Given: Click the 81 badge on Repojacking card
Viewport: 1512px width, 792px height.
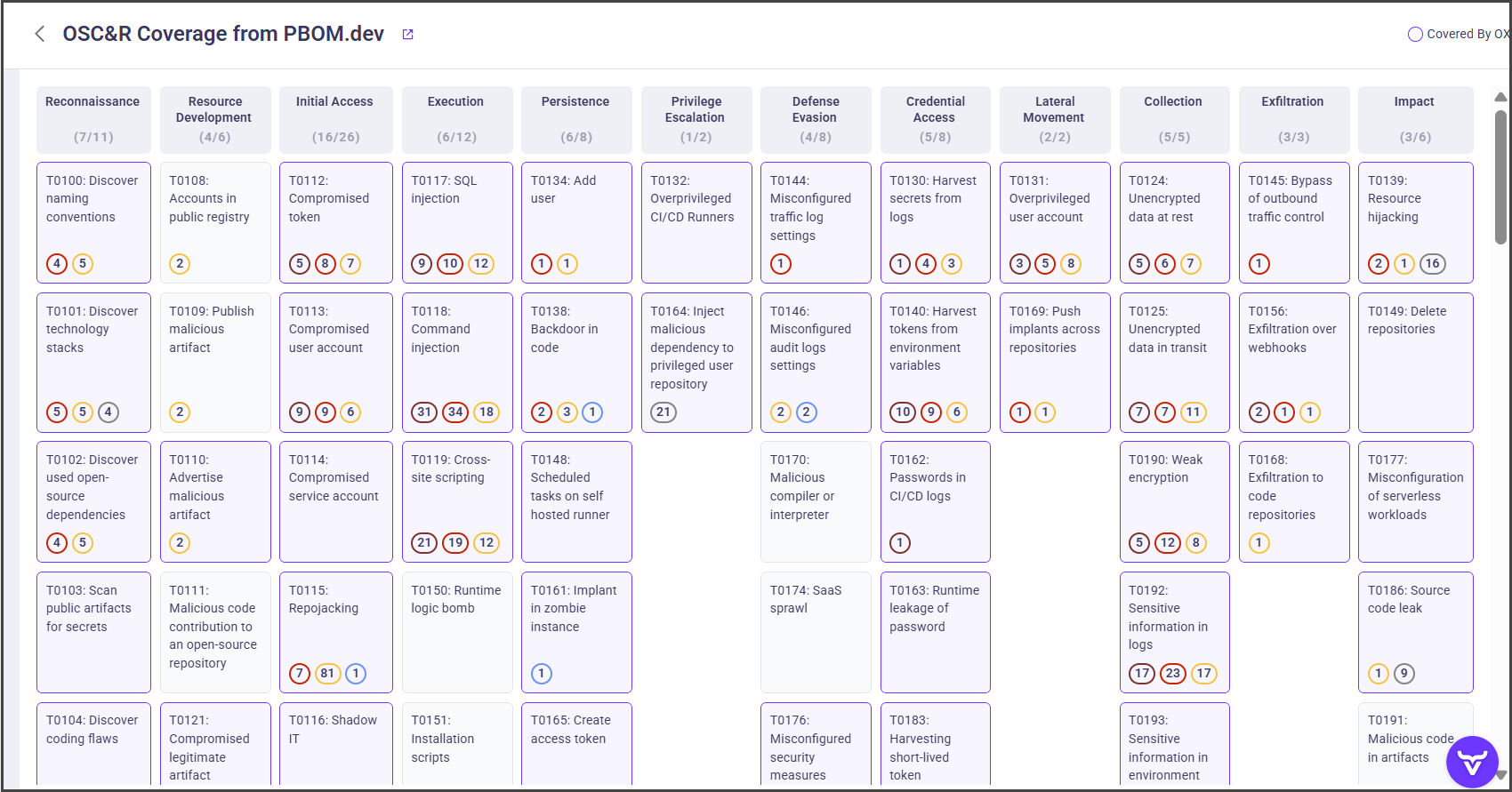Looking at the screenshot, I should pos(328,674).
